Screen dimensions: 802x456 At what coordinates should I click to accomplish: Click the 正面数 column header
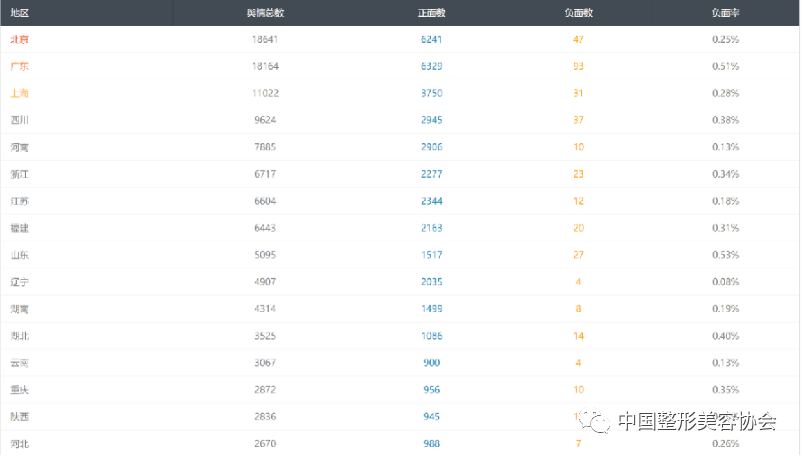click(x=431, y=13)
